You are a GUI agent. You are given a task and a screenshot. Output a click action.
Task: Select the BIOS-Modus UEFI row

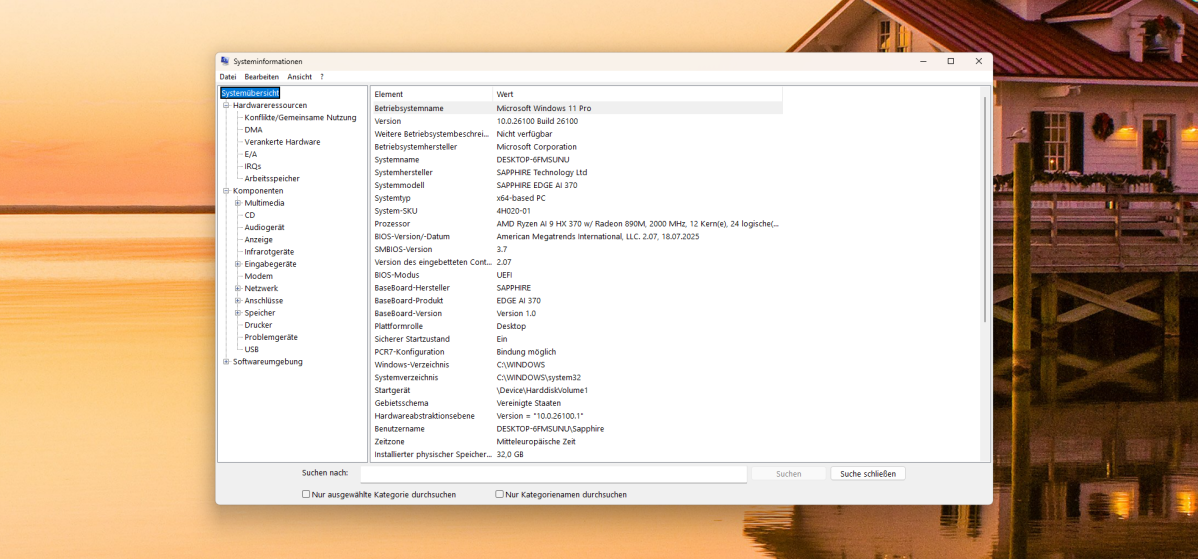click(577, 275)
